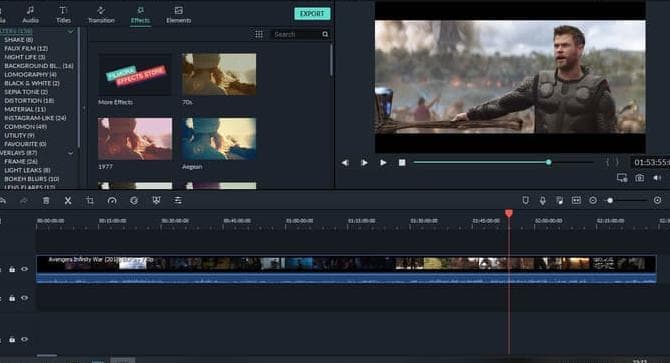Click the voiceover microphone icon
Image resolution: width=670 pixels, height=363 pixels.
click(543, 200)
